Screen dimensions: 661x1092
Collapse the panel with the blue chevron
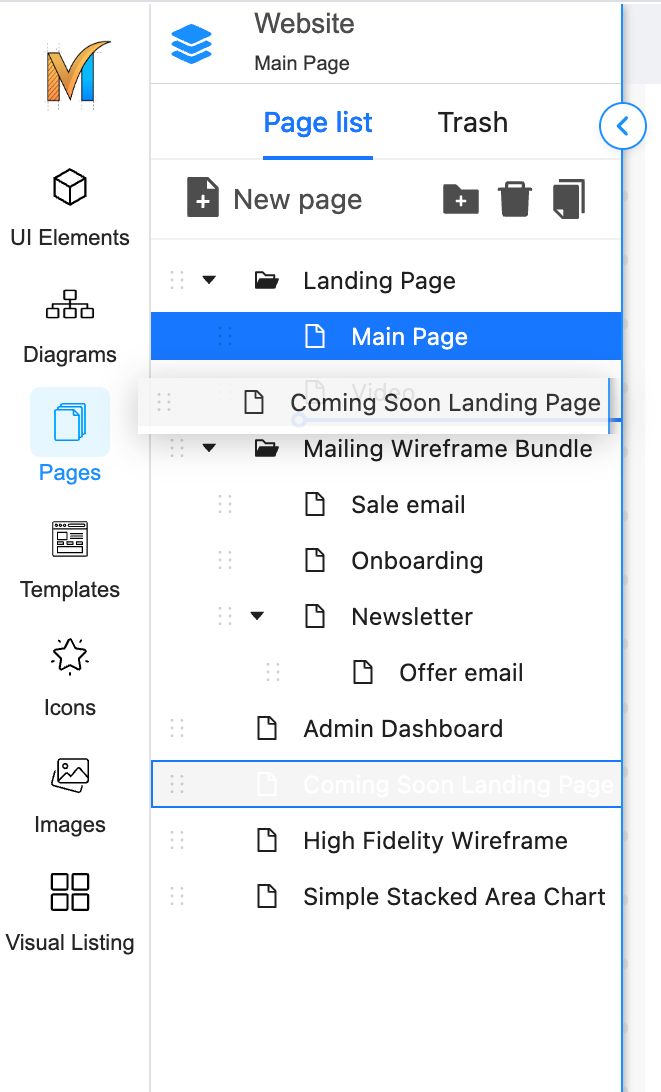[x=623, y=126]
